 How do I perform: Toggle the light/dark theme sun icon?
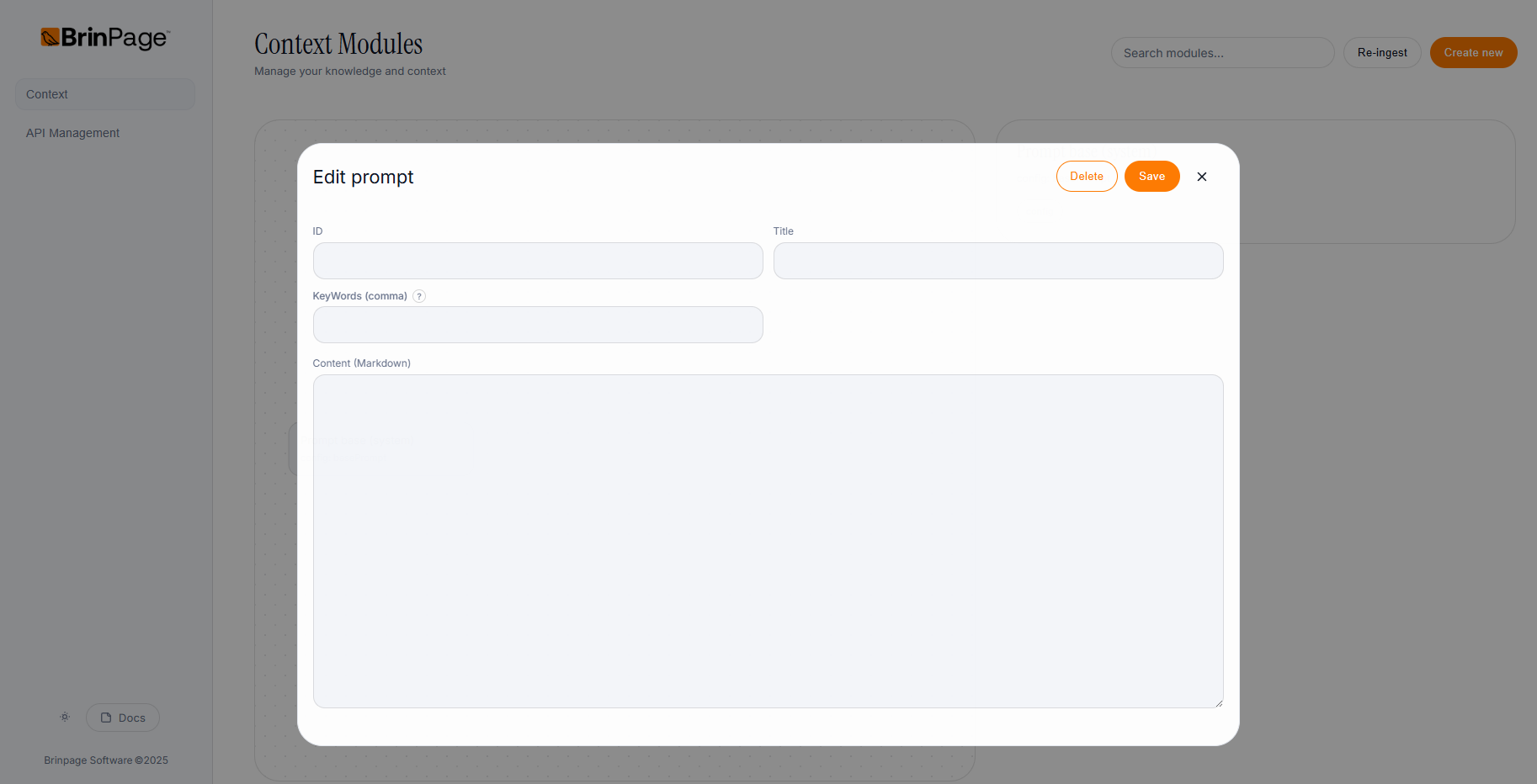coord(65,718)
